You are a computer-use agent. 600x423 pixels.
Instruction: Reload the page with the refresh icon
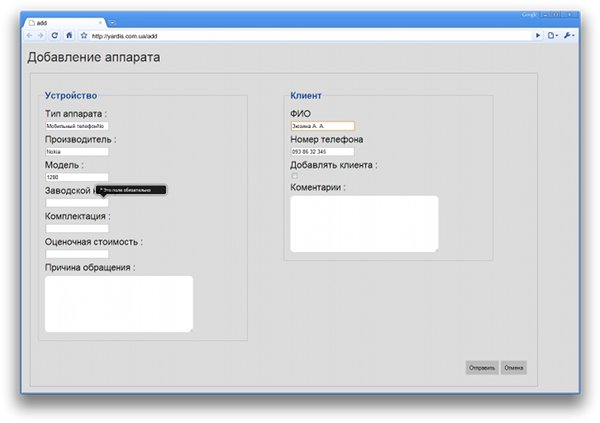(55, 35)
